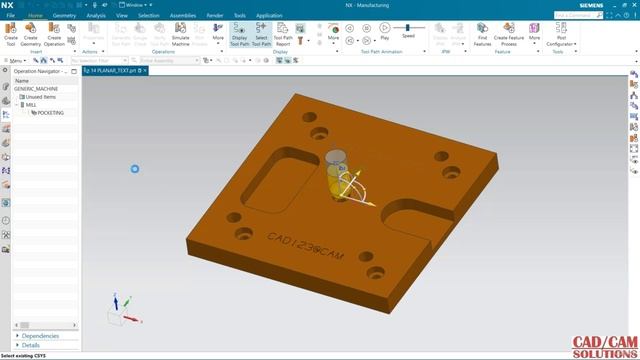Switch to the Geometry ribbon tab
The width and height of the screenshot is (640, 360).
[64, 16]
